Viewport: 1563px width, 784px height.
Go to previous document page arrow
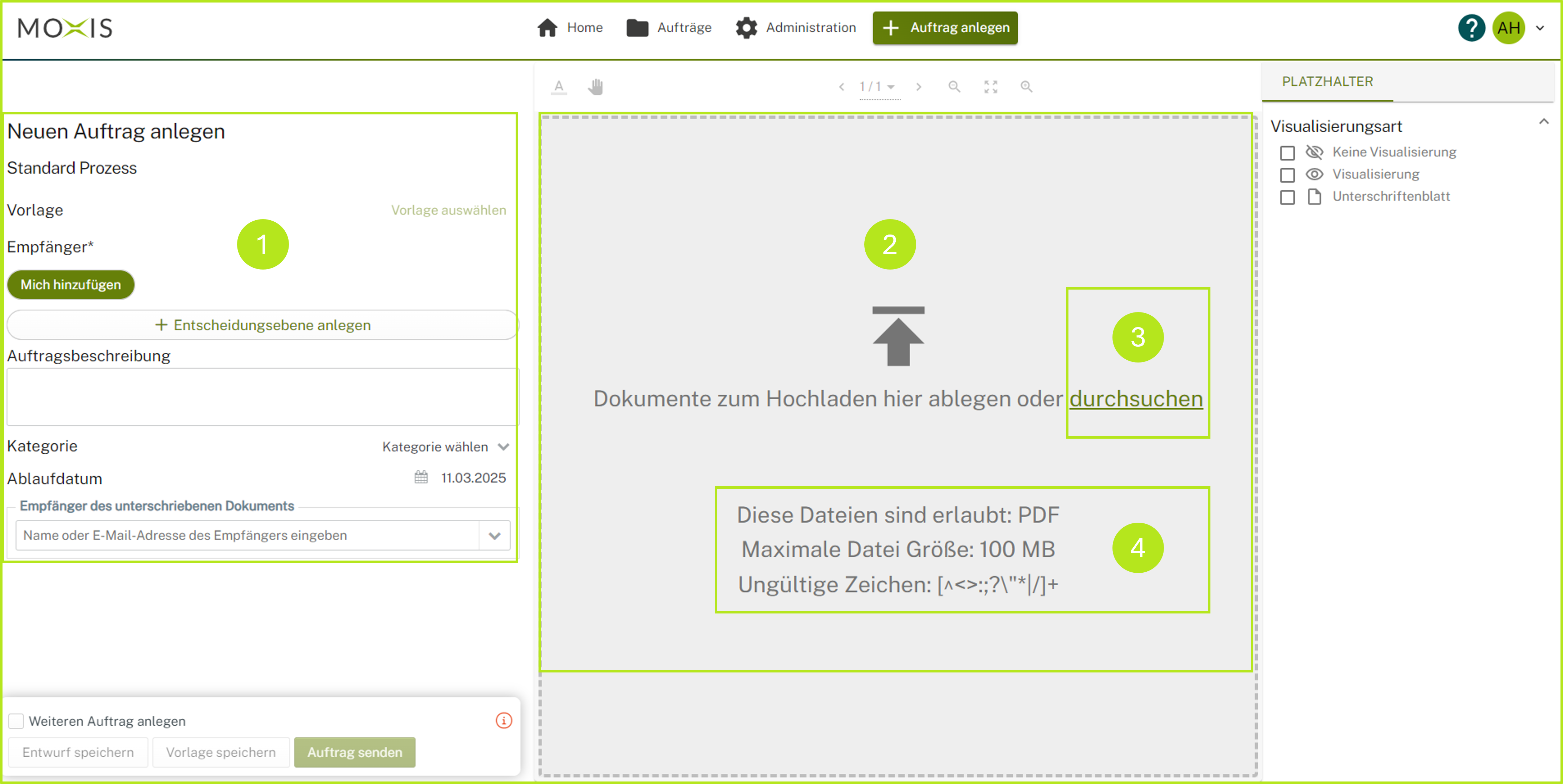coord(841,87)
